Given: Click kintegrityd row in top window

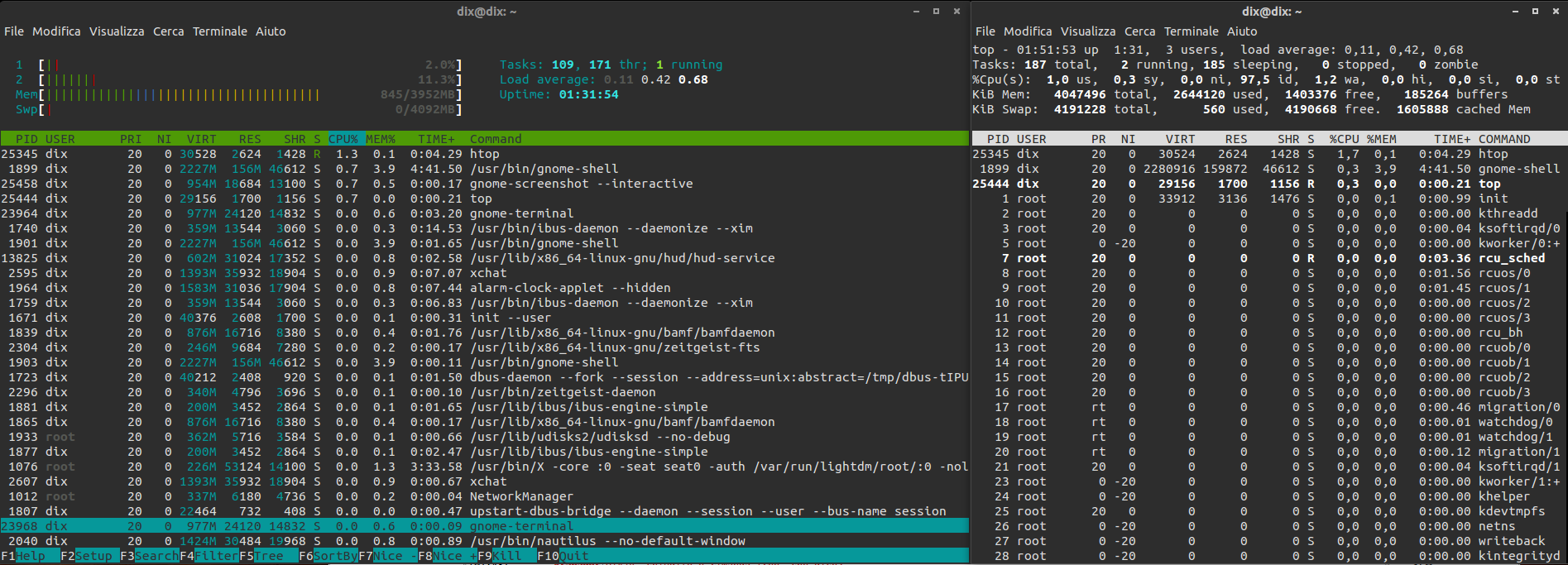Looking at the screenshot, I should pos(1269,556).
